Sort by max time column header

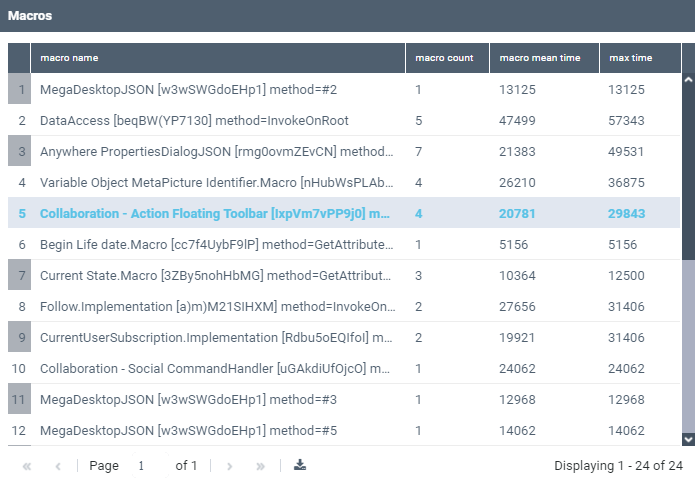coord(639,58)
